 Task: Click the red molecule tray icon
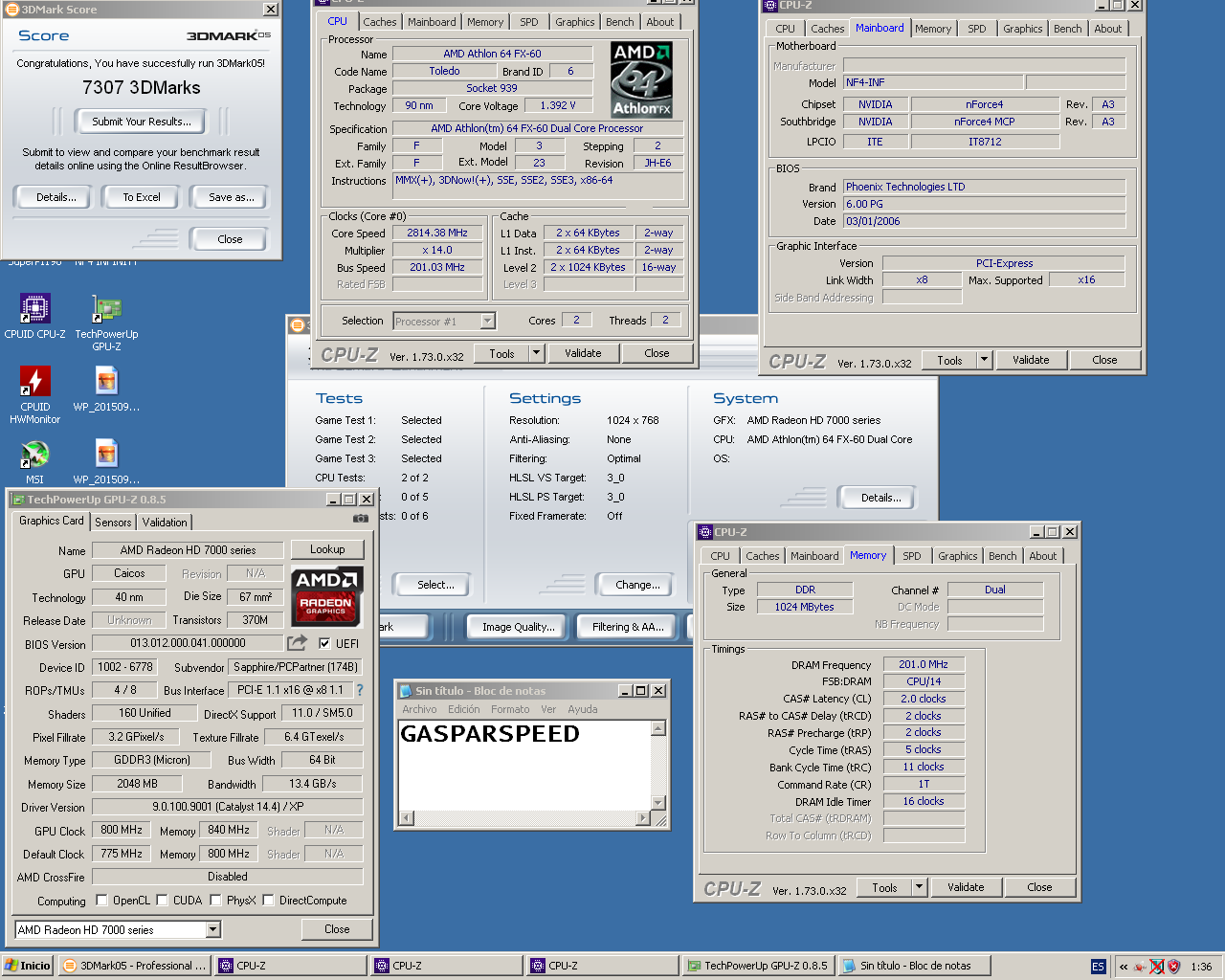(x=1140, y=967)
